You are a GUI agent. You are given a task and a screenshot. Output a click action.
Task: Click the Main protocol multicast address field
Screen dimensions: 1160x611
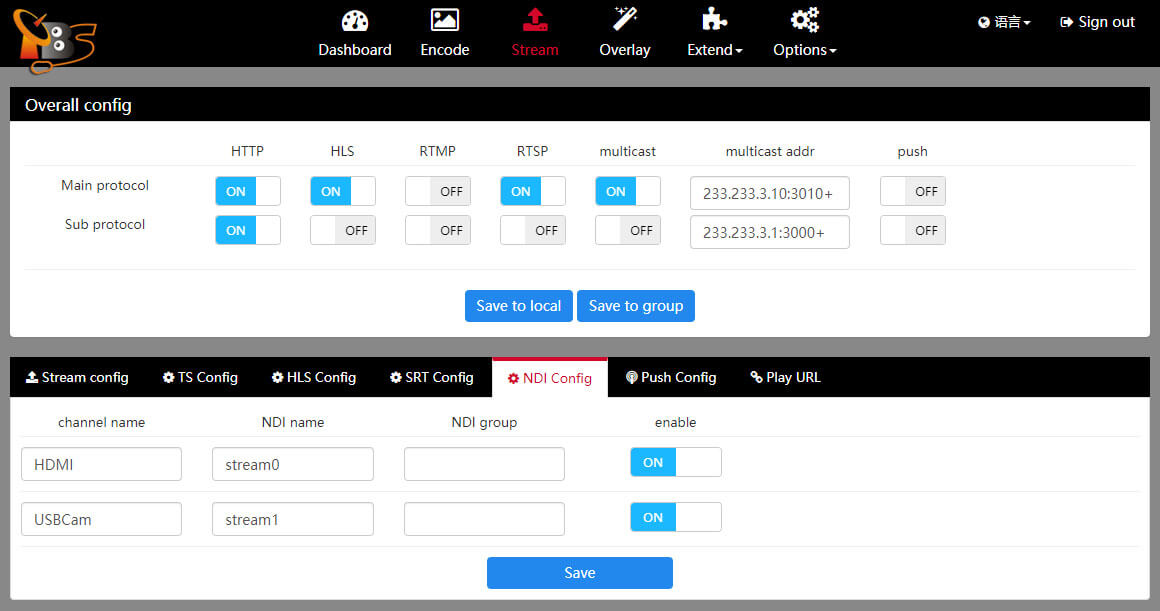pyautogui.click(x=769, y=193)
